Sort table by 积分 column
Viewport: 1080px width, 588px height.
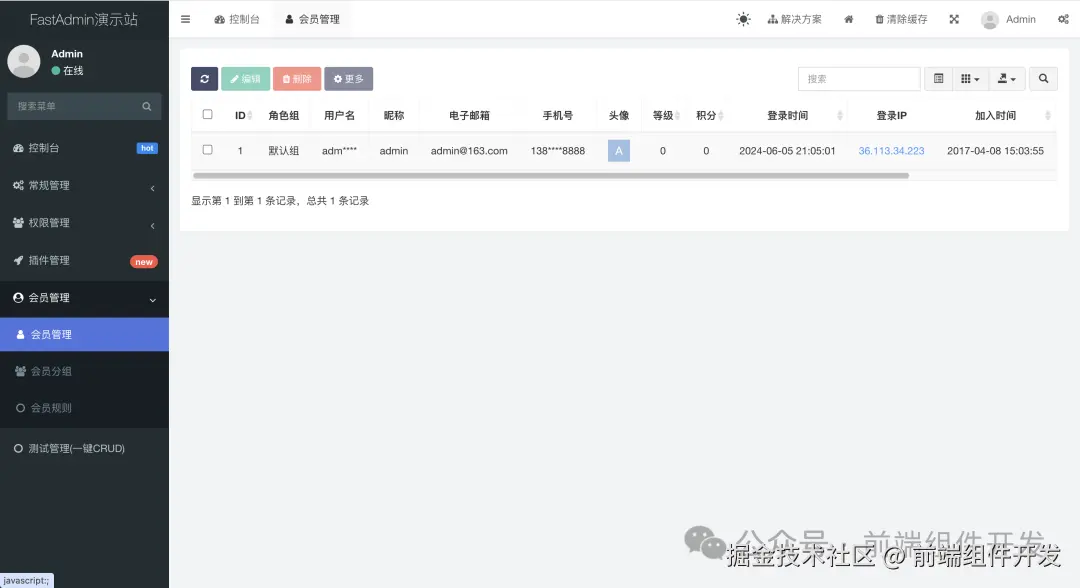(x=709, y=115)
